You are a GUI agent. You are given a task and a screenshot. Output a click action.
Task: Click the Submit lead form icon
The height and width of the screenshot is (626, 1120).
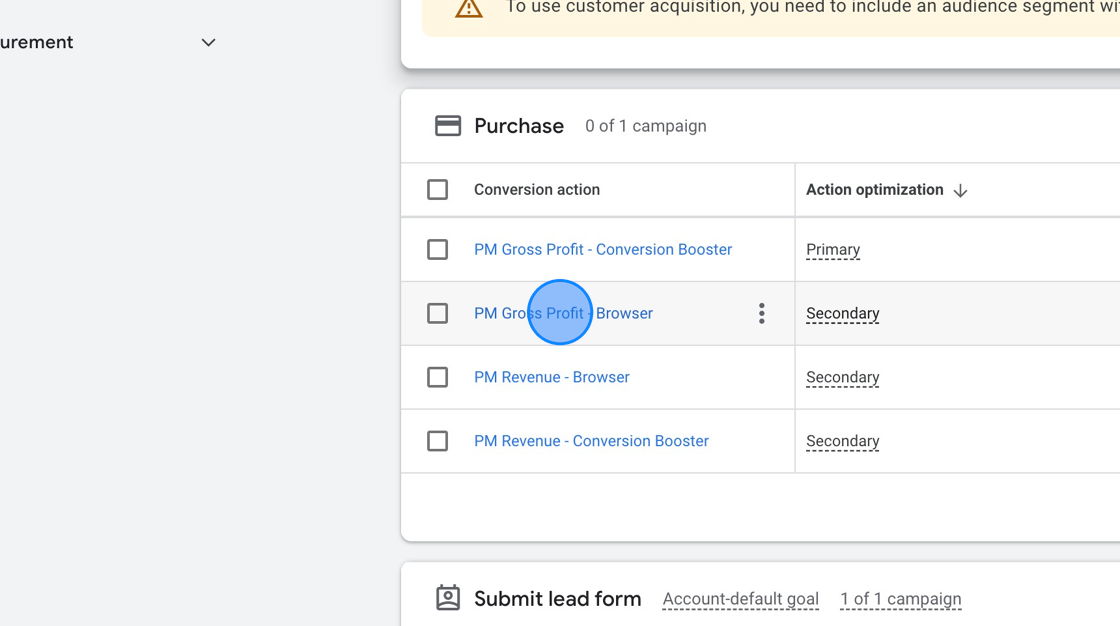point(448,598)
